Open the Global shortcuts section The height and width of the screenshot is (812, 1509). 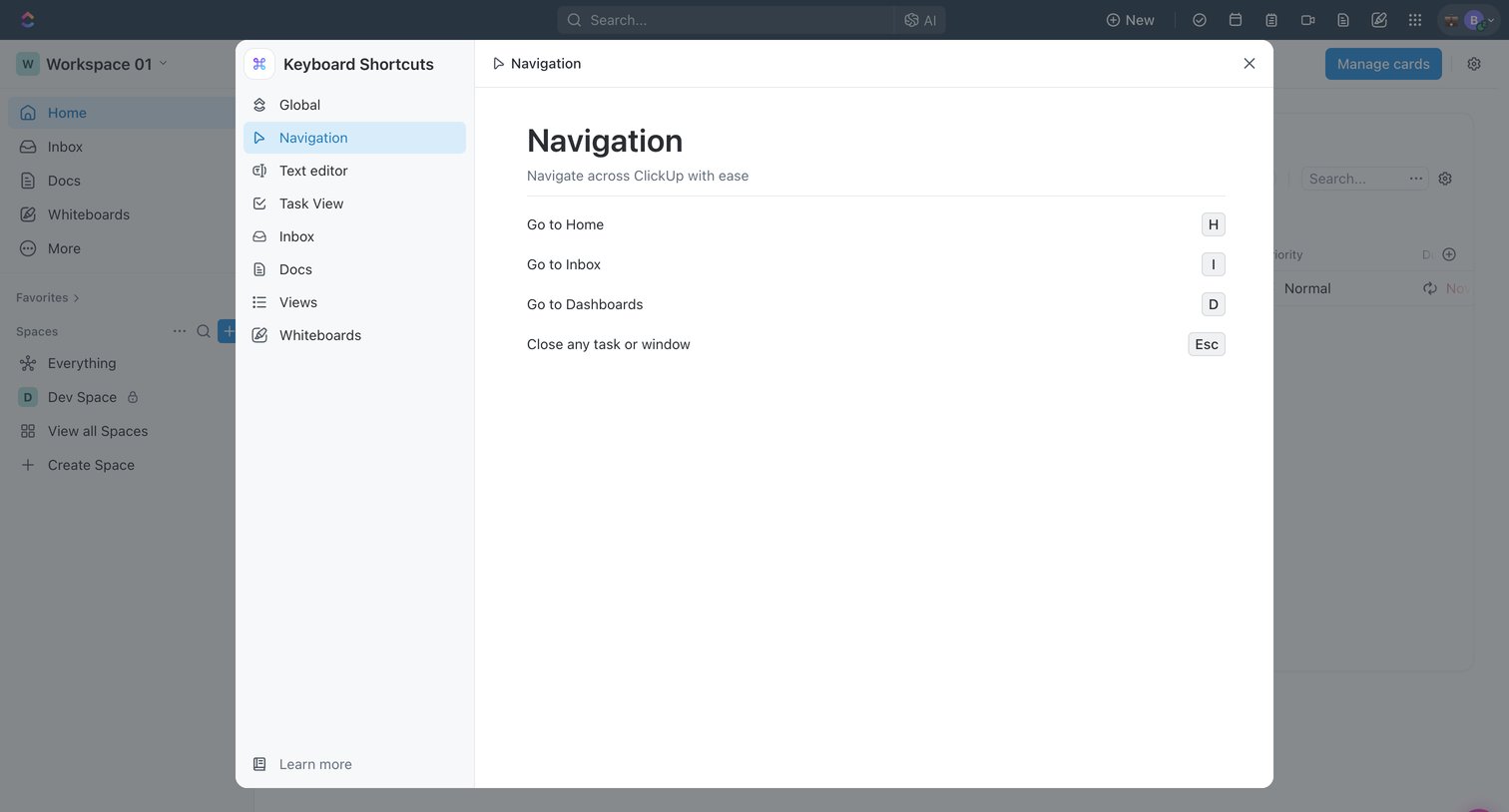[354, 105]
